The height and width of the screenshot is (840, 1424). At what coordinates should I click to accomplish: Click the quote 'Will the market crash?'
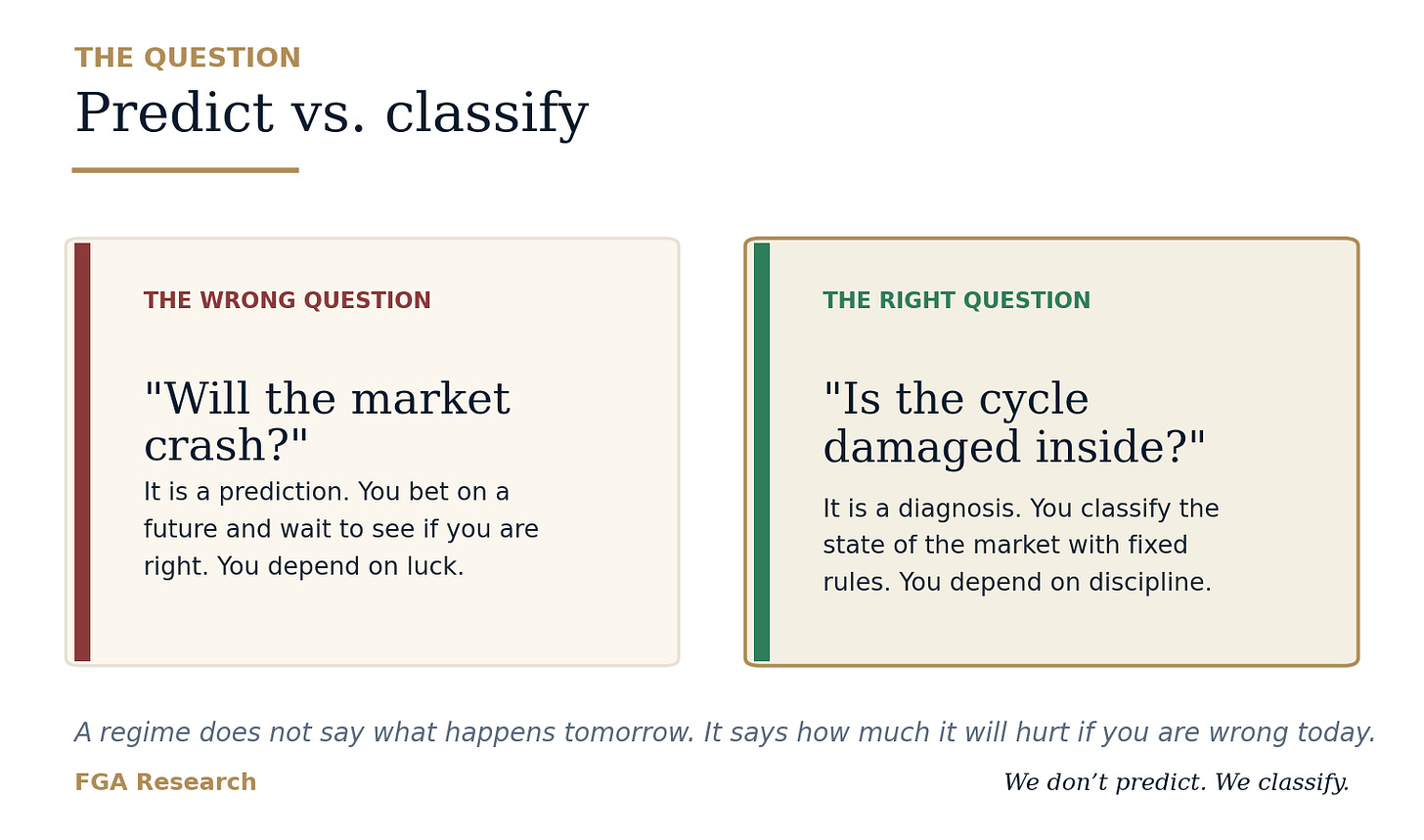point(327,422)
